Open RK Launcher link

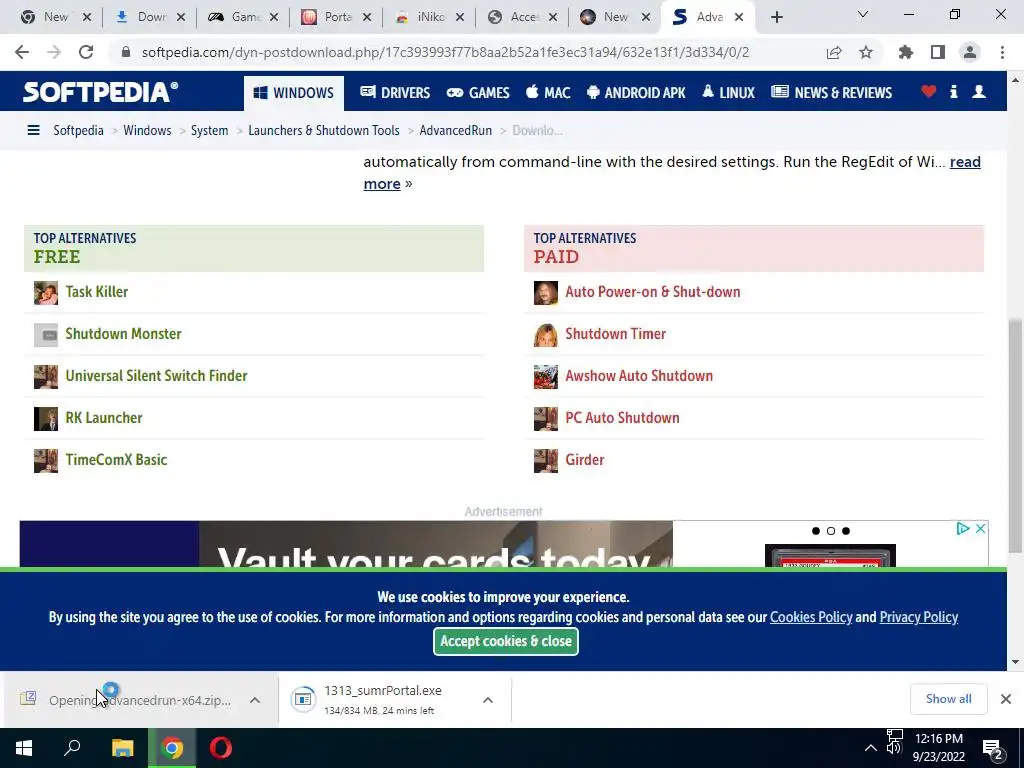coord(104,418)
